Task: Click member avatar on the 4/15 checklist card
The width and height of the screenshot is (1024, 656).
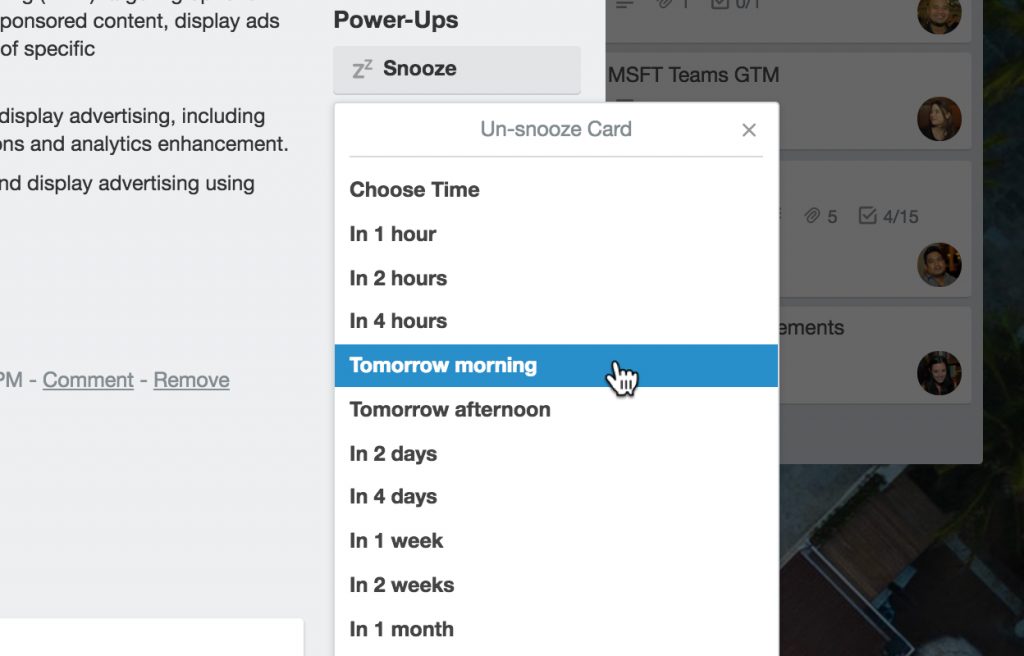Action: (x=939, y=265)
